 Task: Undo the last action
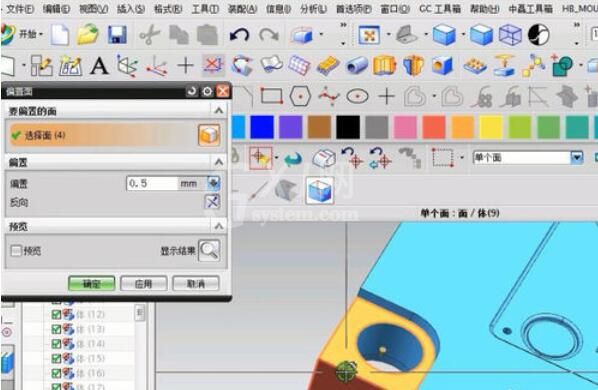tap(239, 35)
